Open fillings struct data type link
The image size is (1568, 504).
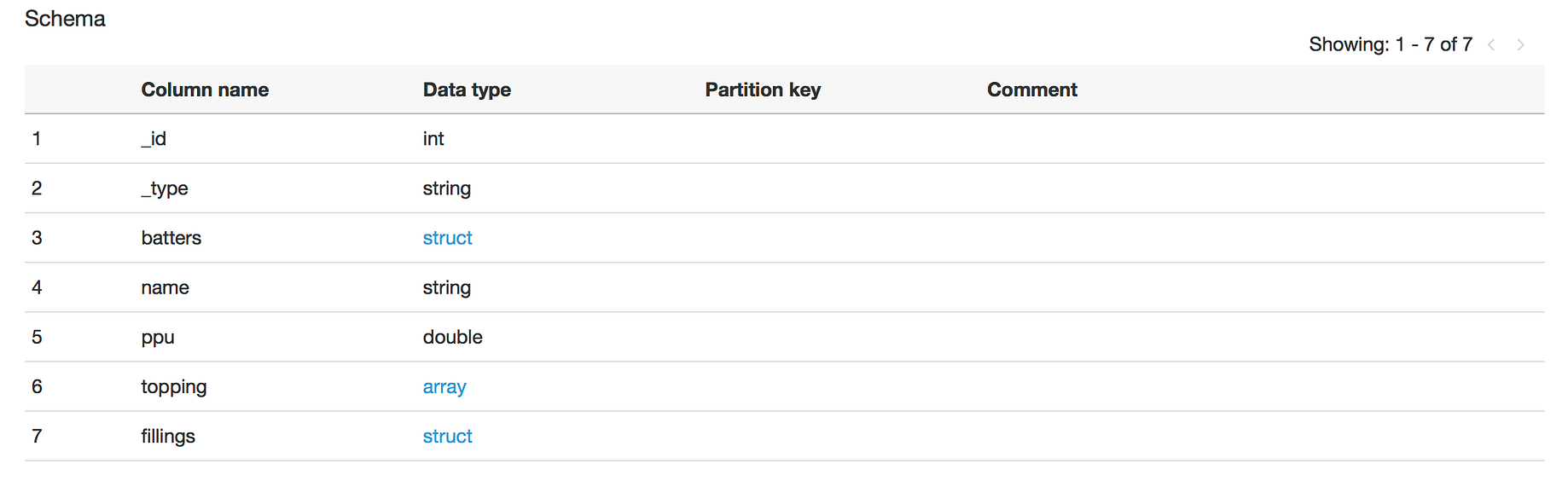click(447, 437)
